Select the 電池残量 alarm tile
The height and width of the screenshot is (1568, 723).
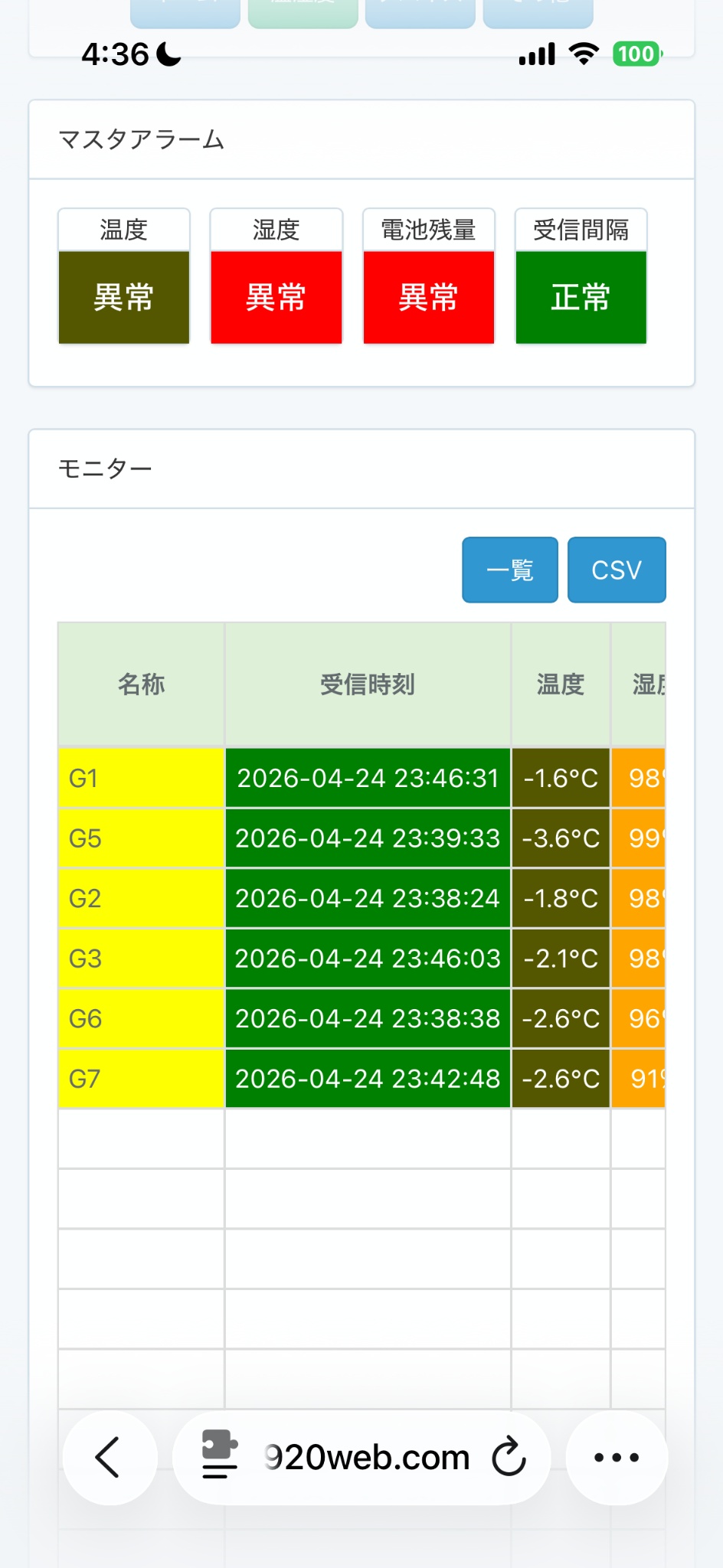tap(429, 276)
